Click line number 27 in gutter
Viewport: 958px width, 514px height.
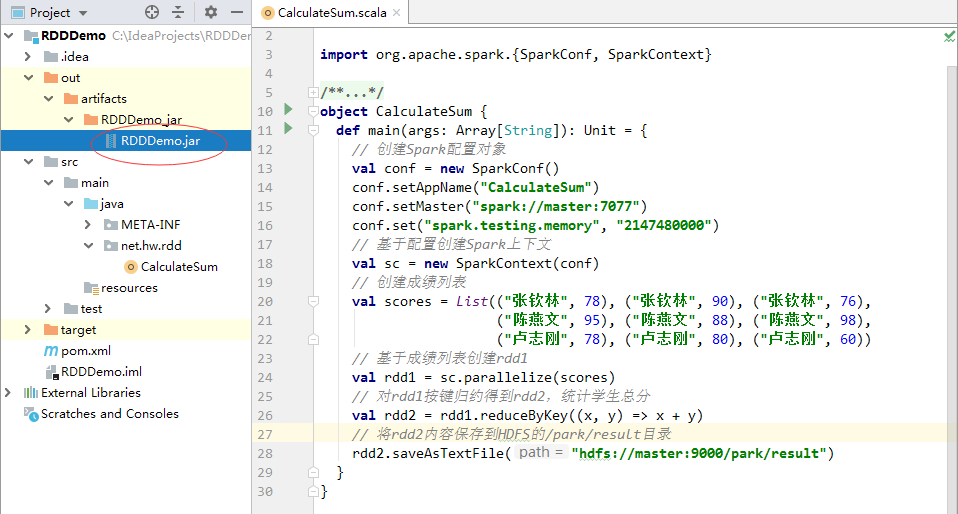(x=265, y=435)
